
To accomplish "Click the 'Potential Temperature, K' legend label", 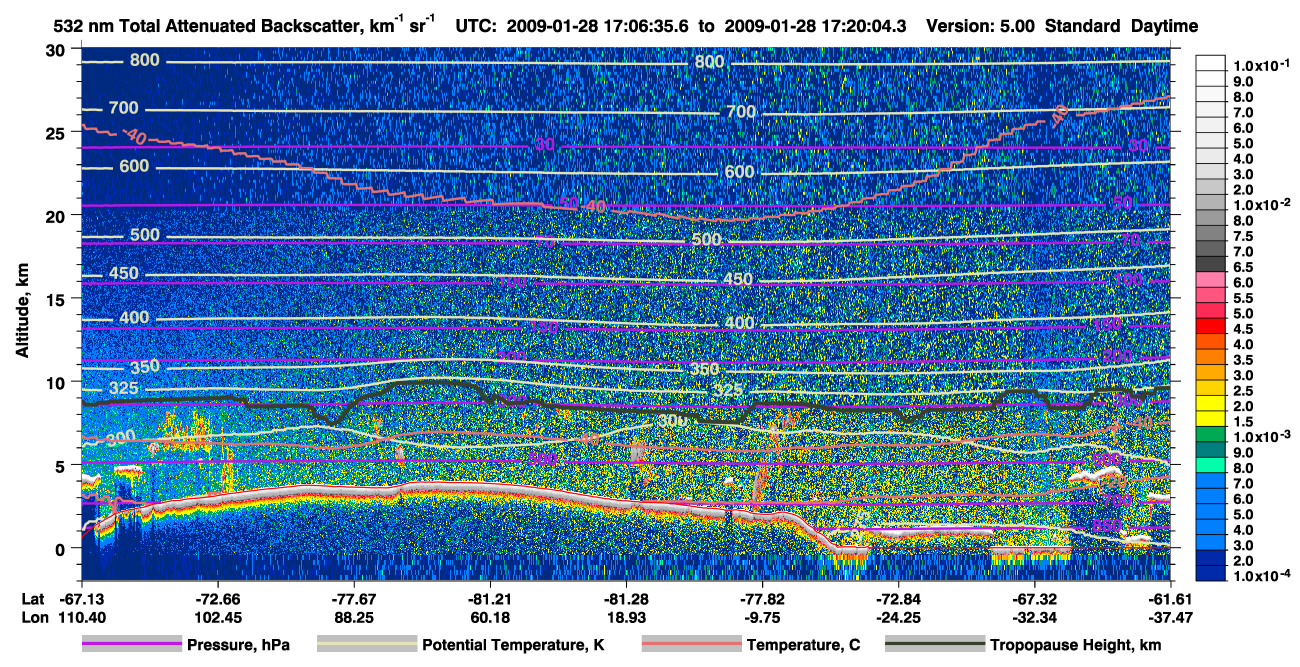I will coord(513,645).
